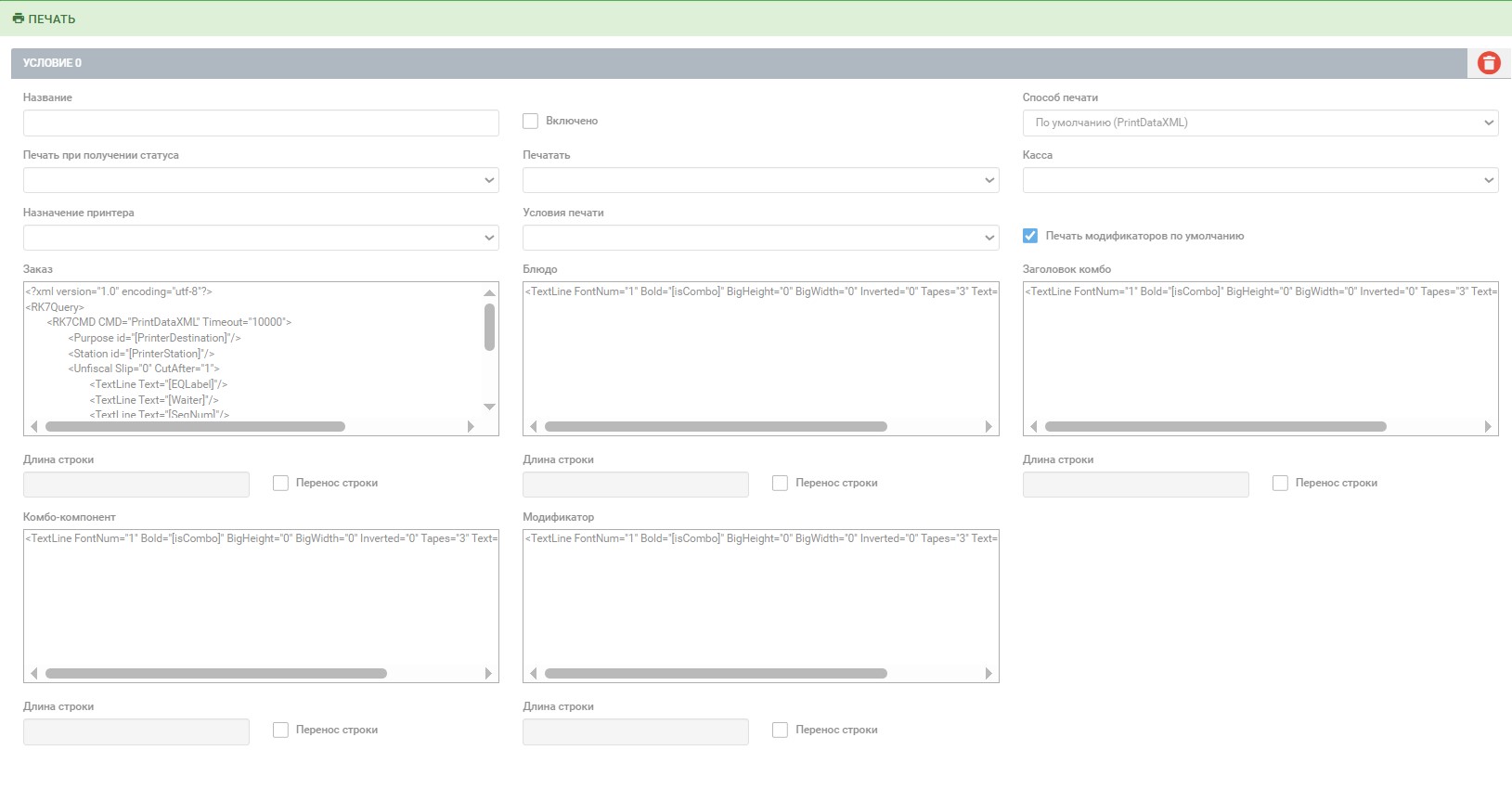Click the red trash delete icon
1512x789 pixels.
point(1489,63)
